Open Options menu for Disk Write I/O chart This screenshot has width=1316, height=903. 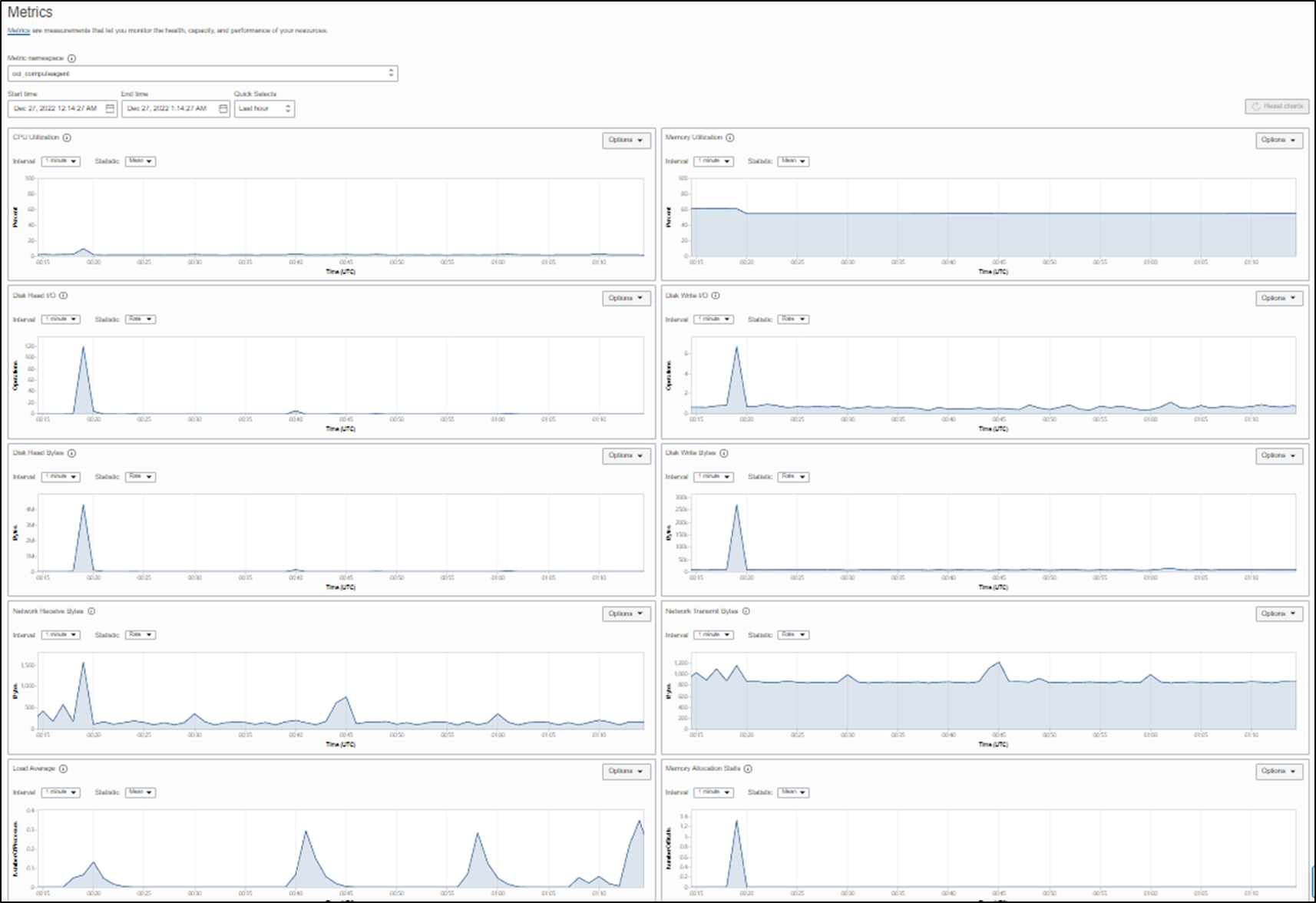[1279, 298]
